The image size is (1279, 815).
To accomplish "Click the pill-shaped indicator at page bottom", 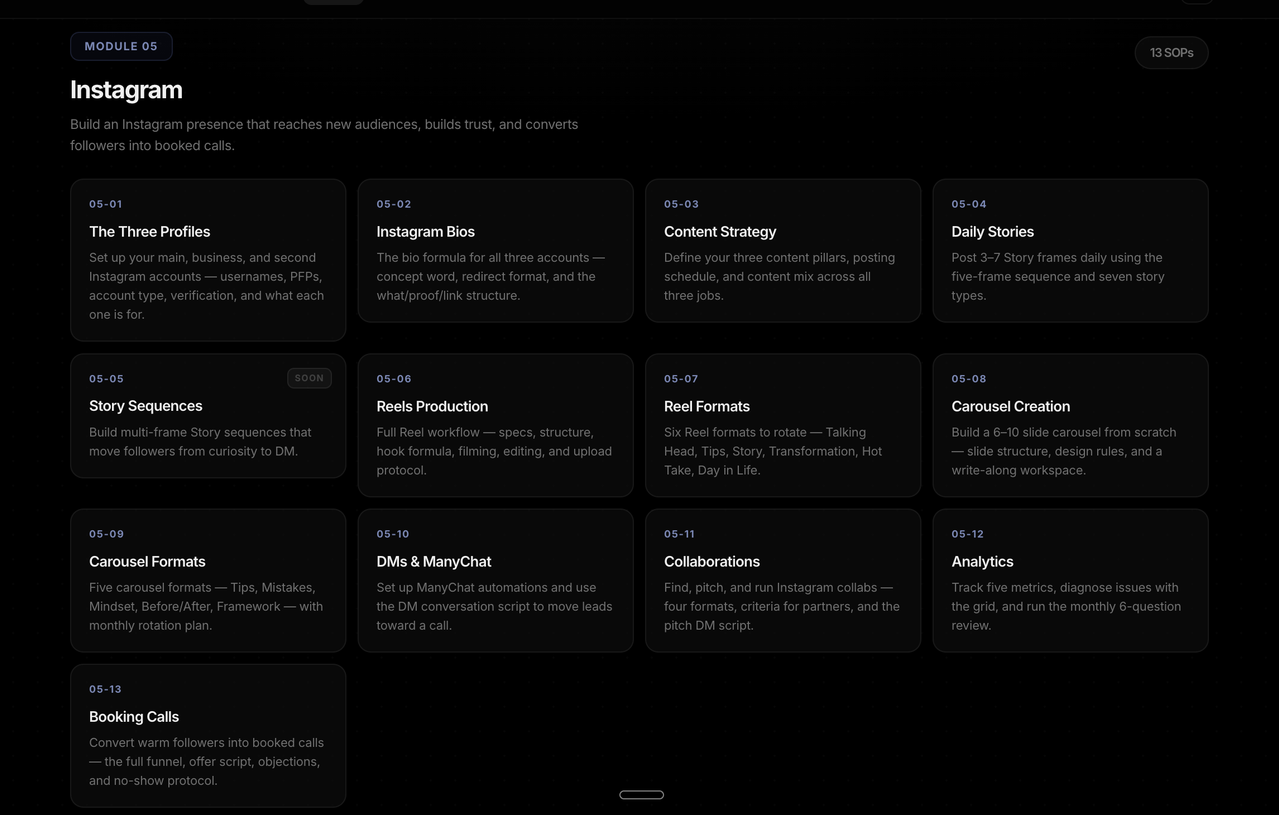I will coord(642,795).
